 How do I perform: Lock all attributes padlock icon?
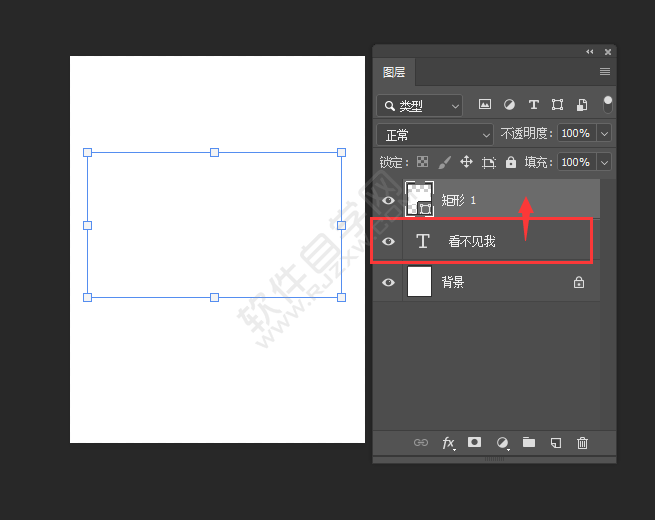[x=510, y=162]
